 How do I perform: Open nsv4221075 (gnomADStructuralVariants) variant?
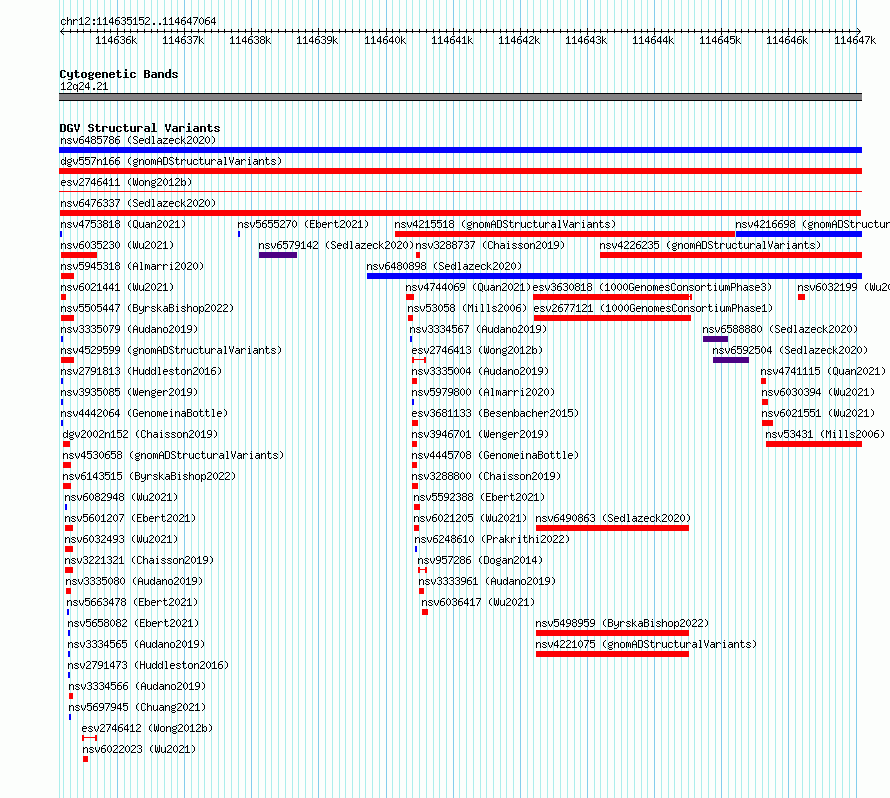tap(646, 644)
